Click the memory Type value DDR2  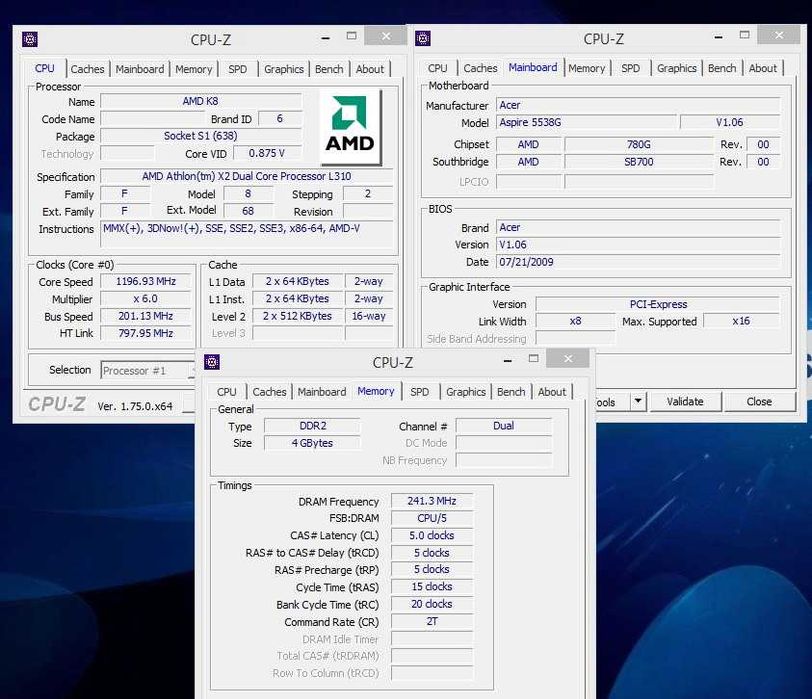click(312, 426)
